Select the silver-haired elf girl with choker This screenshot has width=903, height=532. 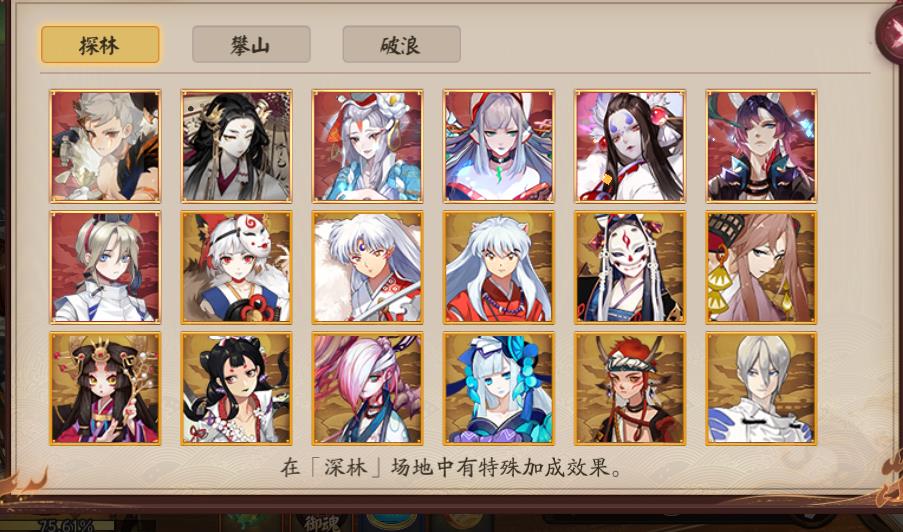(x=499, y=146)
